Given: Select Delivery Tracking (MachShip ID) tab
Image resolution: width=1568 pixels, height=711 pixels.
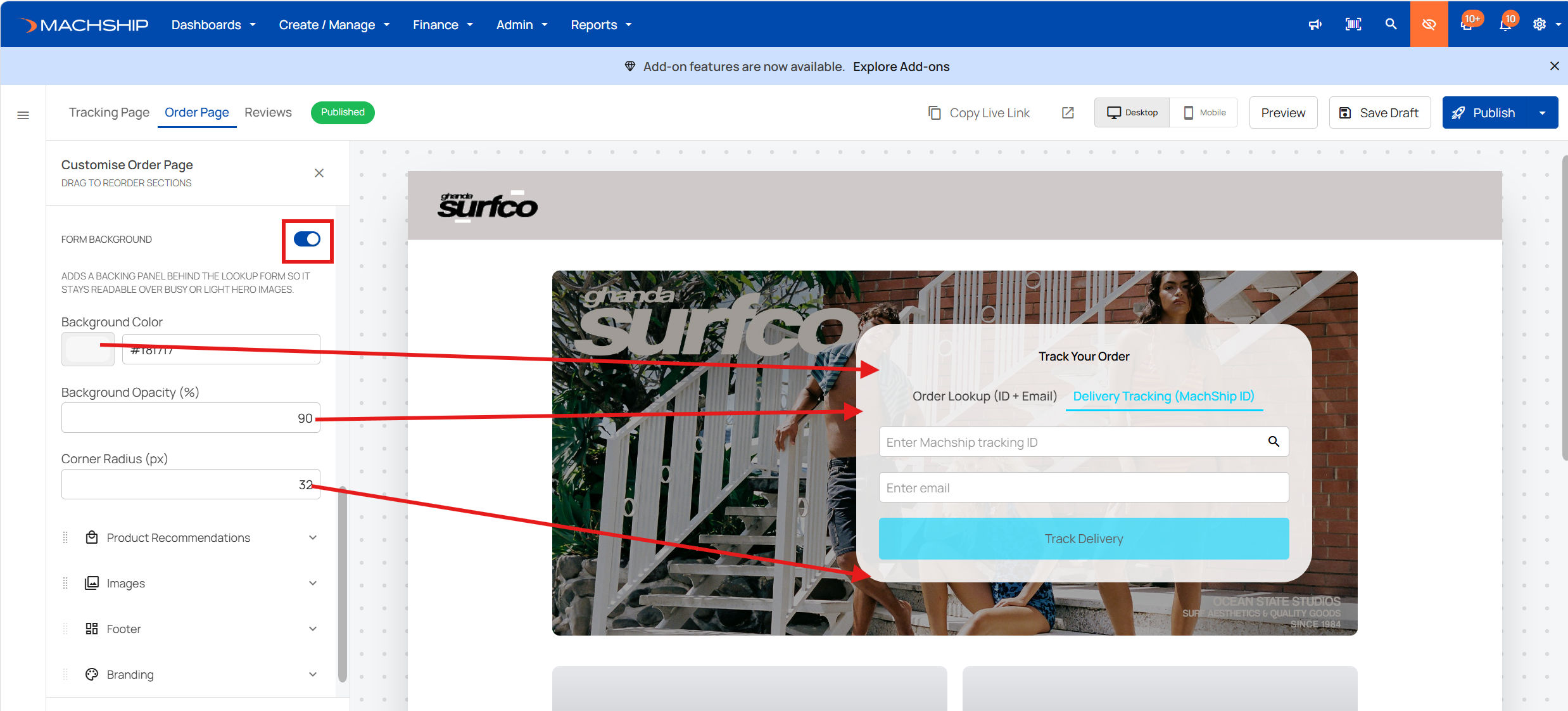Looking at the screenshot, I should (x=1164, y=396).
